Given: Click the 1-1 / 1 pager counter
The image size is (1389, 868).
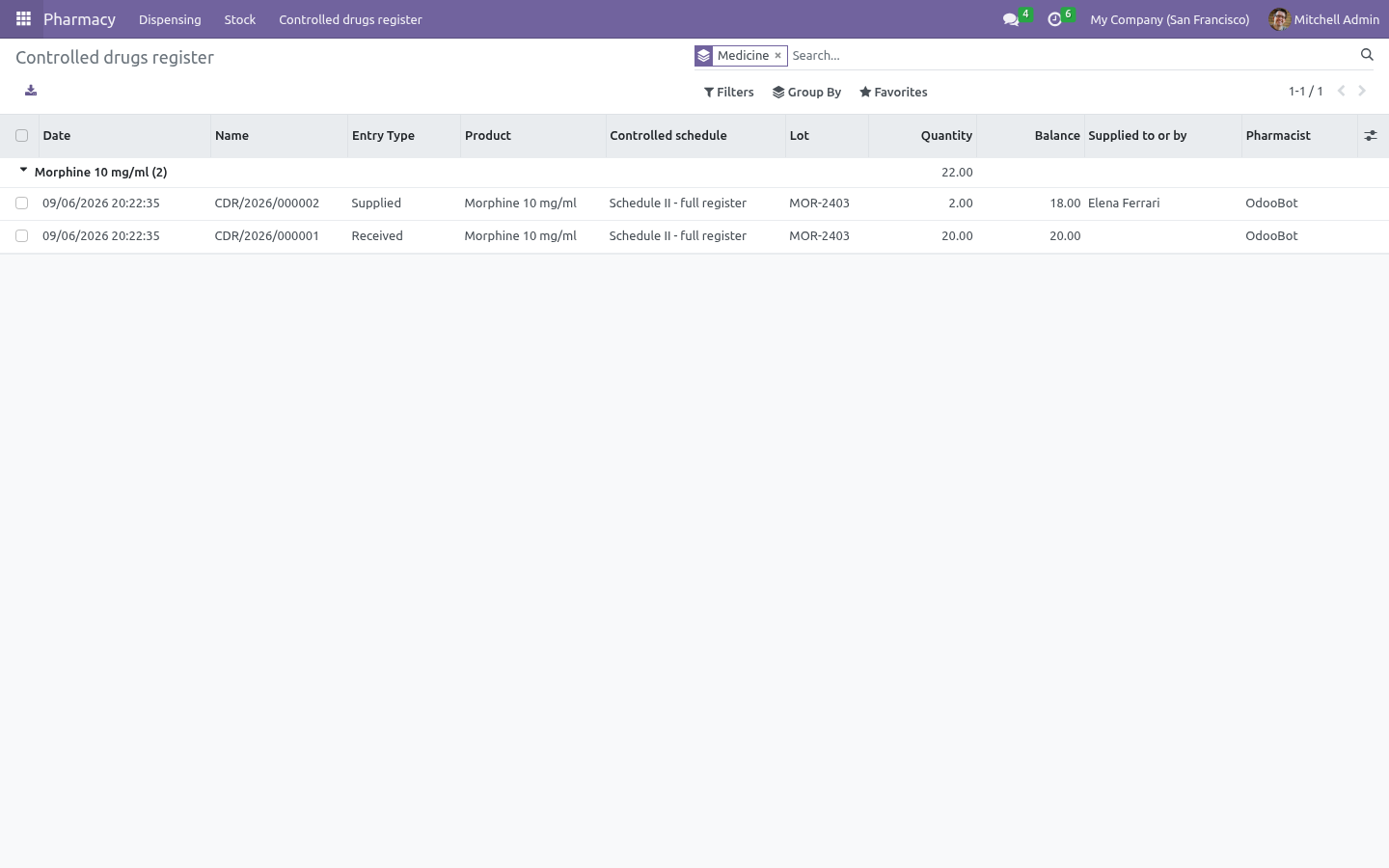Looking at the screenshot, I should coord(1306,92).
